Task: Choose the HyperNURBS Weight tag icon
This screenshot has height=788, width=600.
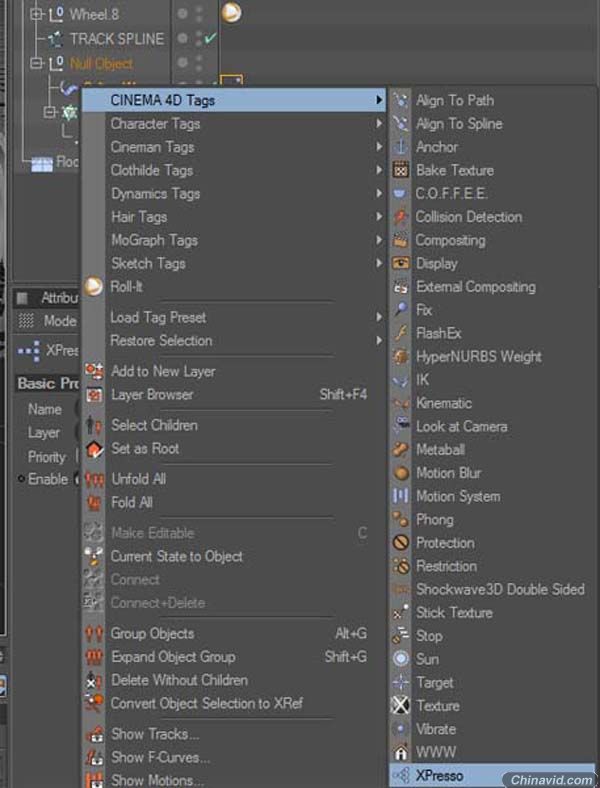Action: pyautogui.click(x=401, y=356)
